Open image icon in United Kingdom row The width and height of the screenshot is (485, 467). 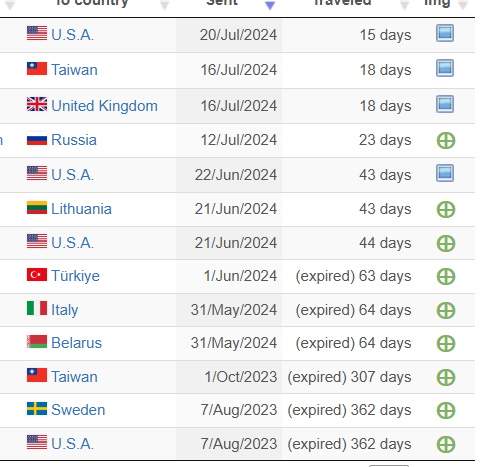tap(445, 104)
